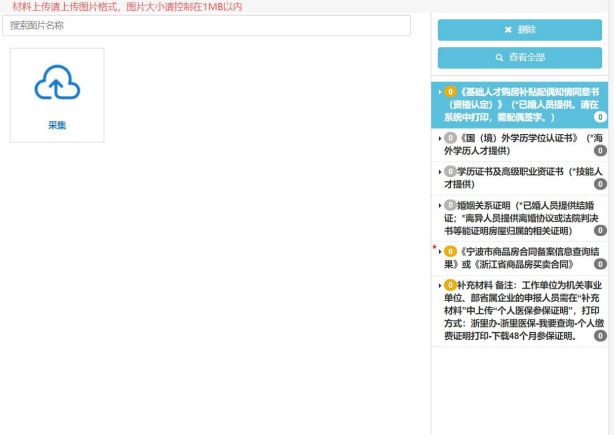Click the orange count badge before 基础人才购房补贴
The image size is (614, 435).
450,92
